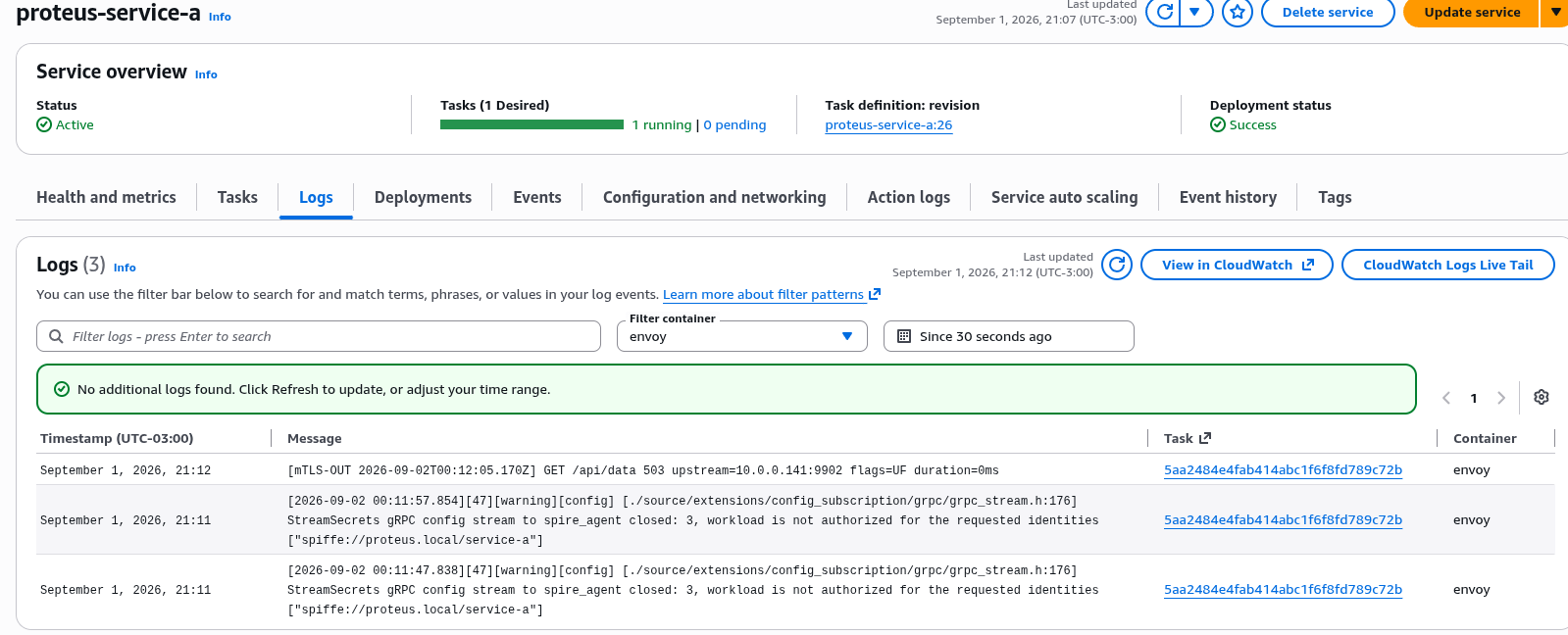Refresh the service details at top
The height and width of the screenshot is (635, 1568).
pyautogui.click(x=1164, y=12)
